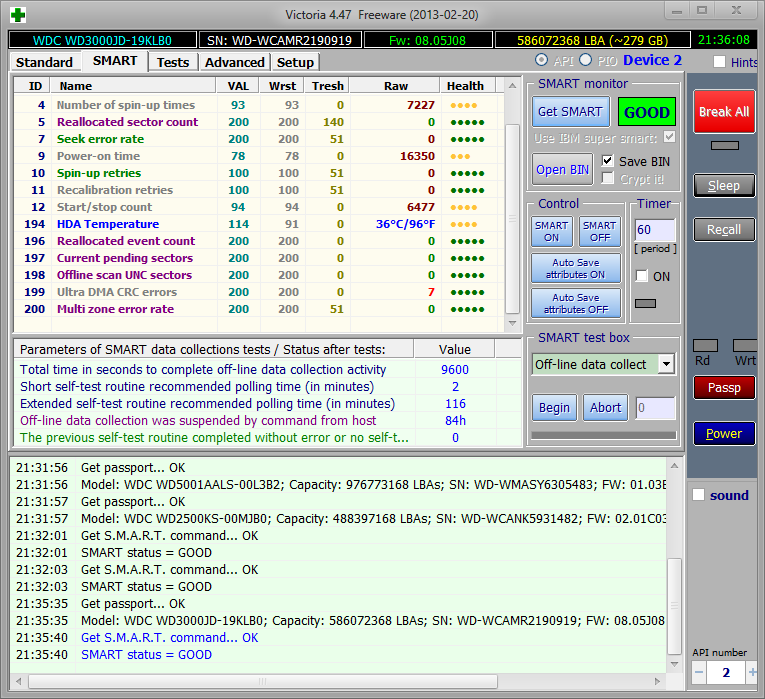This screenshot has width=765, height=699.
Task: Click the green GOOD status indicator
Action: click(646, 112)
